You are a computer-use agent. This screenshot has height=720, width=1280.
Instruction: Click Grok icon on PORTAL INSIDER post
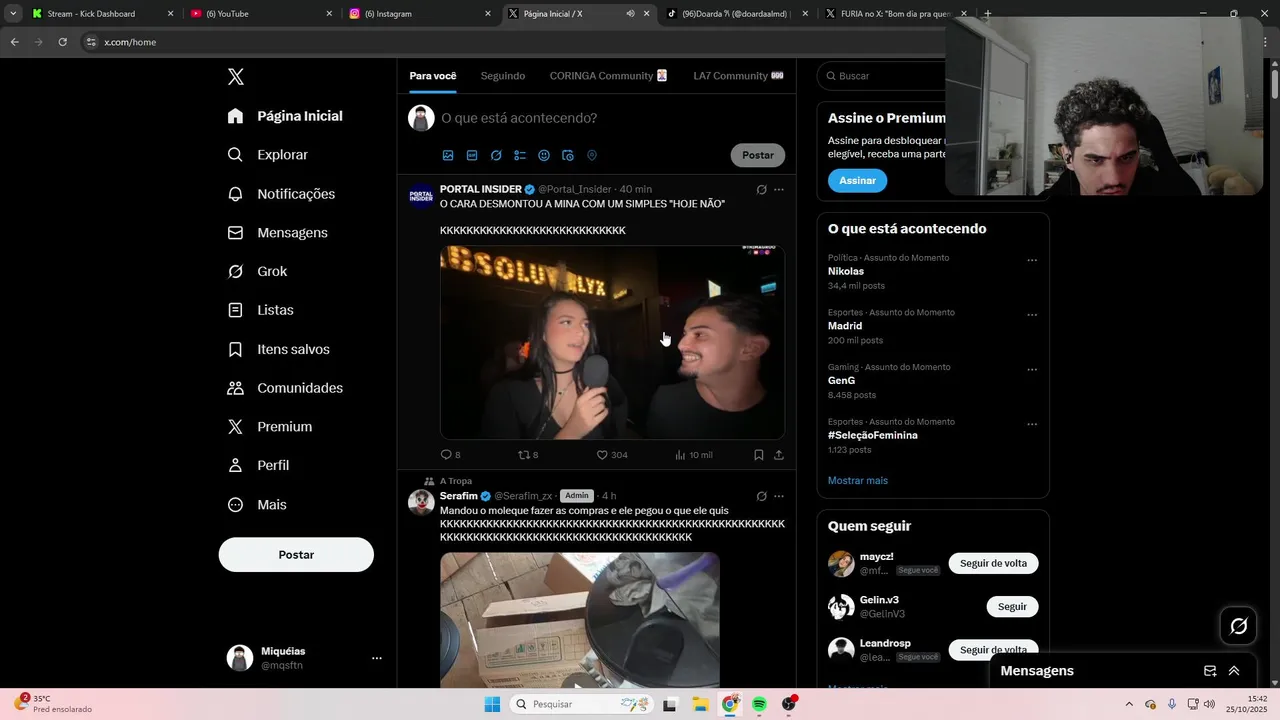pos(761,190)
